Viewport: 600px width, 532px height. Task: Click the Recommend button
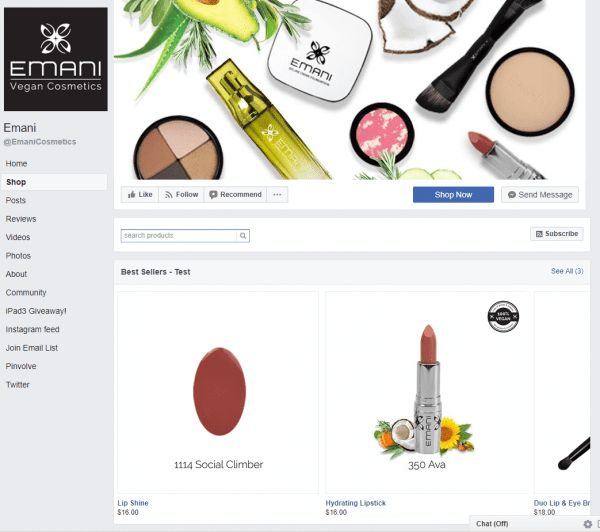(235, 194)
